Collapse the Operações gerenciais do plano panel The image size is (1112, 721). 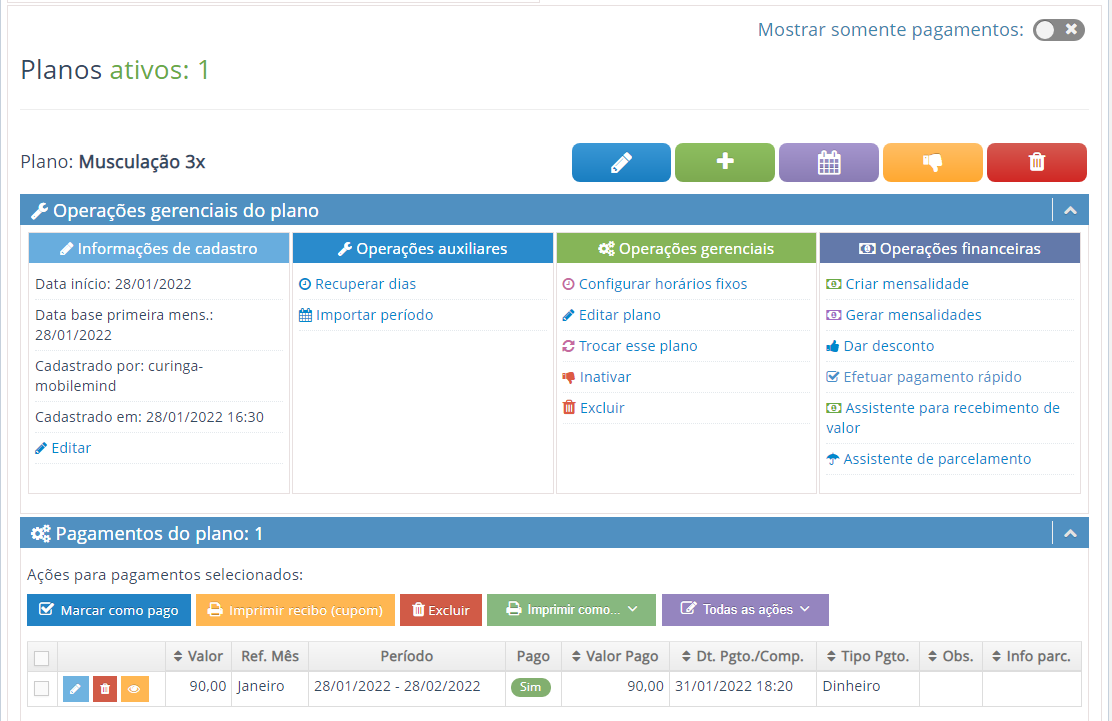pyautogui.click(x=1070, y=211)
